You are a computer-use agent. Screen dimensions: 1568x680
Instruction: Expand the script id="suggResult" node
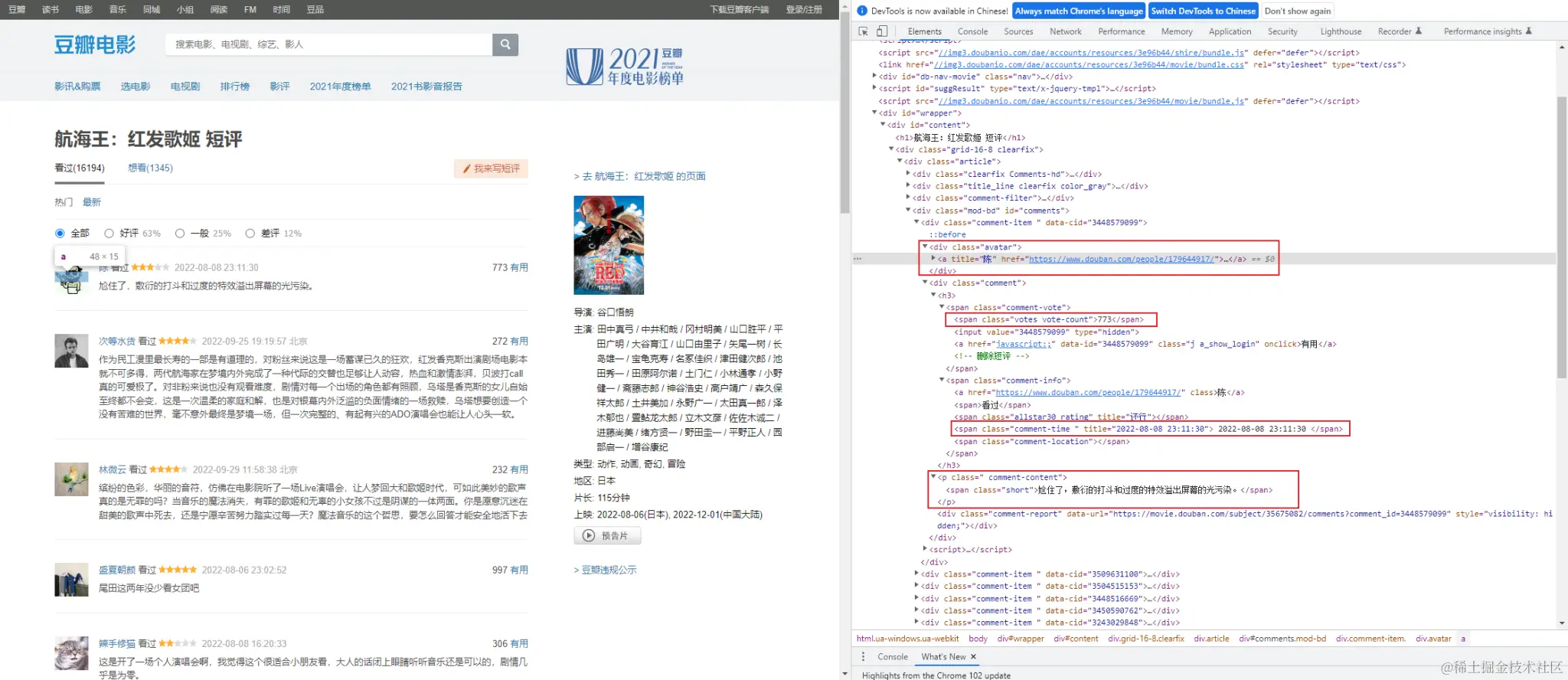[x=874, y=89]
